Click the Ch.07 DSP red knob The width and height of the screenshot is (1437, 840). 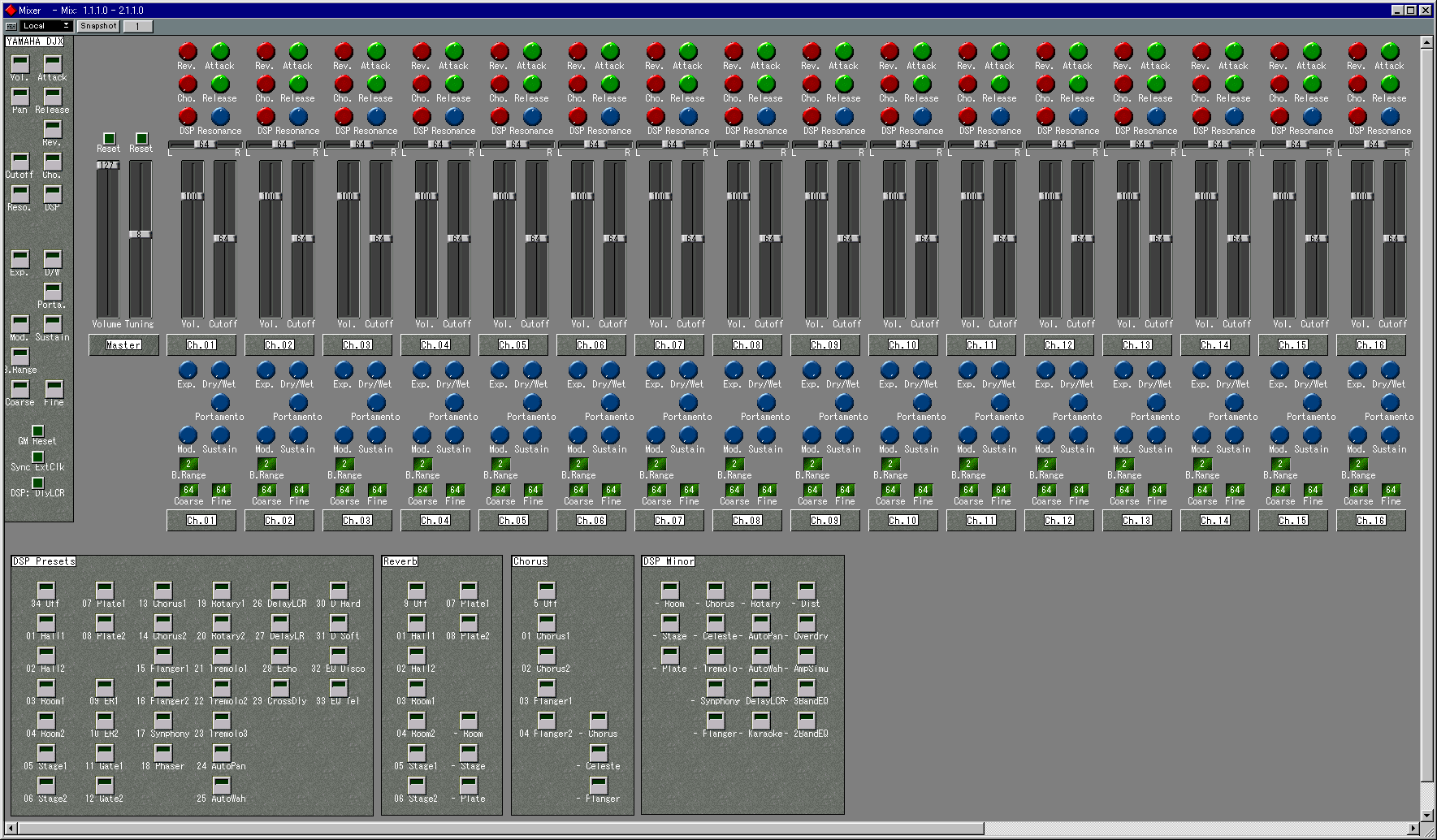pyautogui.click(x=656, y=117)
